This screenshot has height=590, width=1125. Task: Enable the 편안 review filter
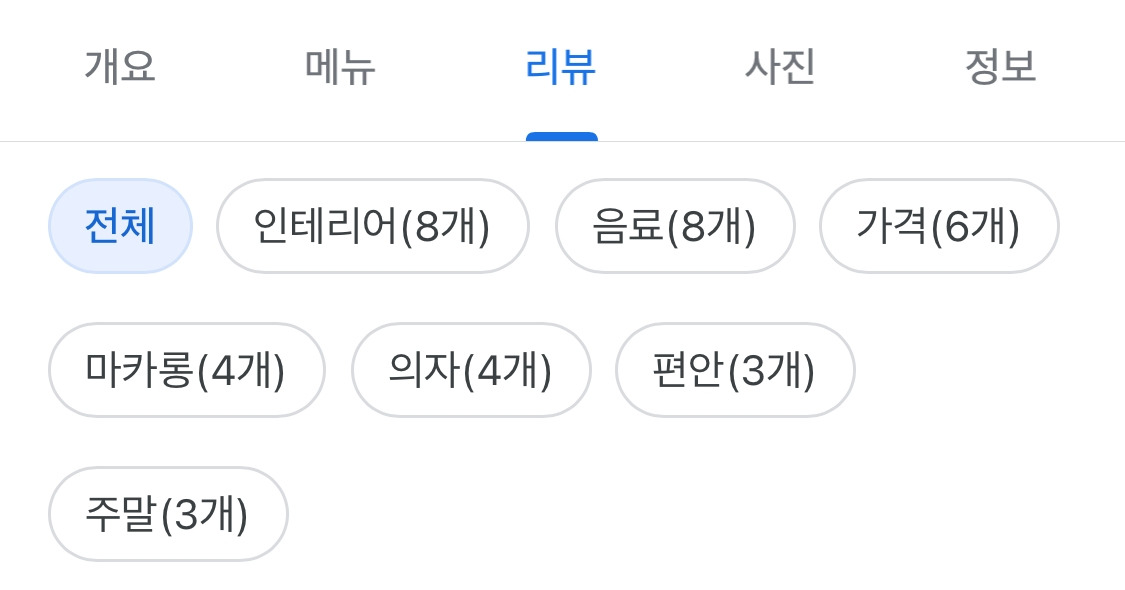coord(735,369)
